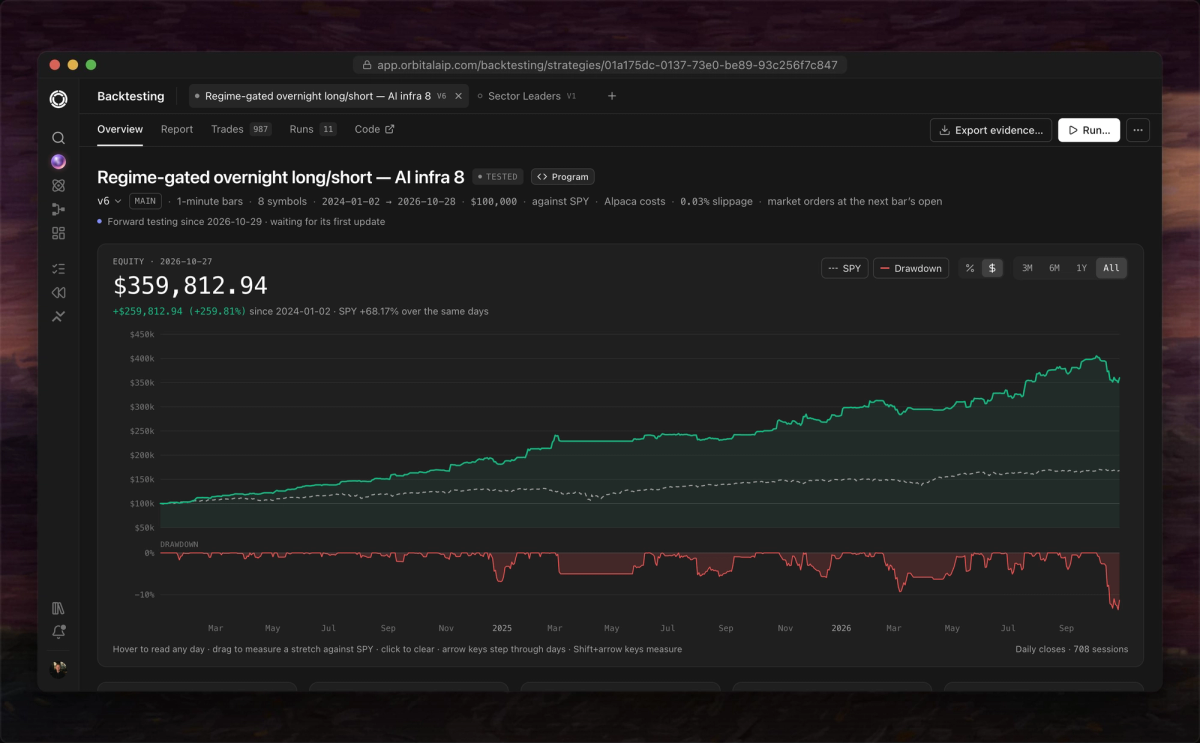Screen dimensions: 1200x743
Task: Click the $359,812.94 equity value
Action: coord(190,286)
